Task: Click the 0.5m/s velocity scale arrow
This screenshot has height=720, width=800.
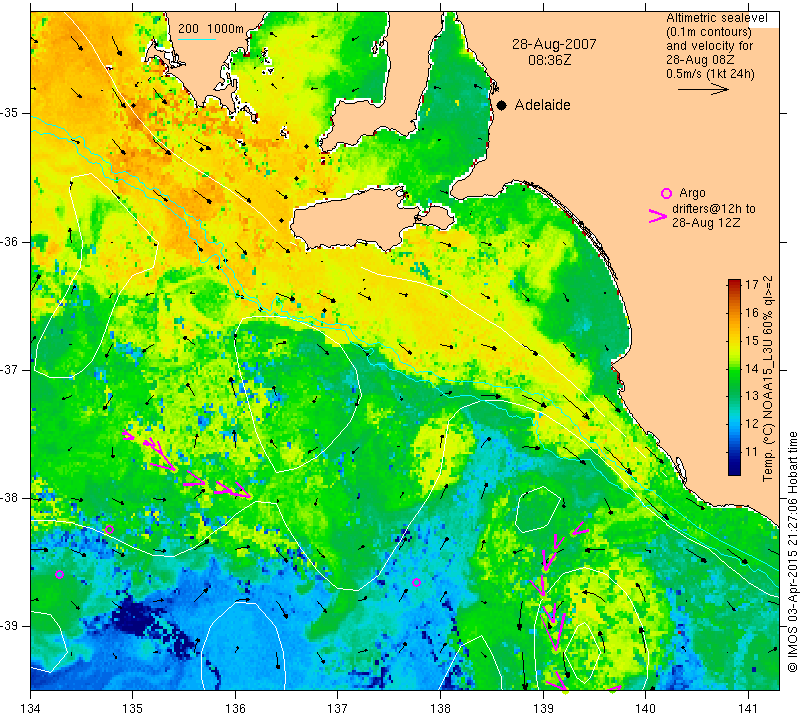Action: [703, 89]
